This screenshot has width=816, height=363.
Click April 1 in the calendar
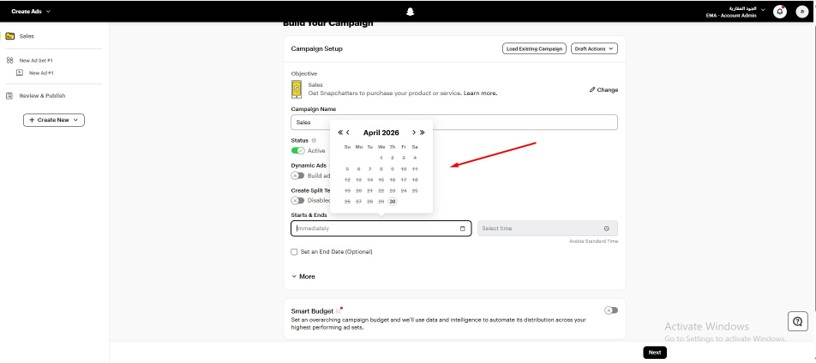381,158
